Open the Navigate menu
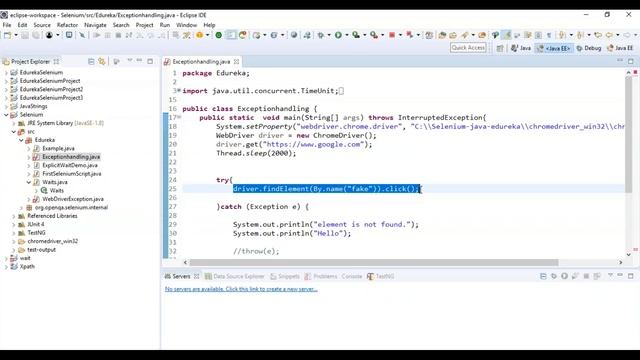Image resolution: width=640 pixels, height=360 pixels. point(95,25)
